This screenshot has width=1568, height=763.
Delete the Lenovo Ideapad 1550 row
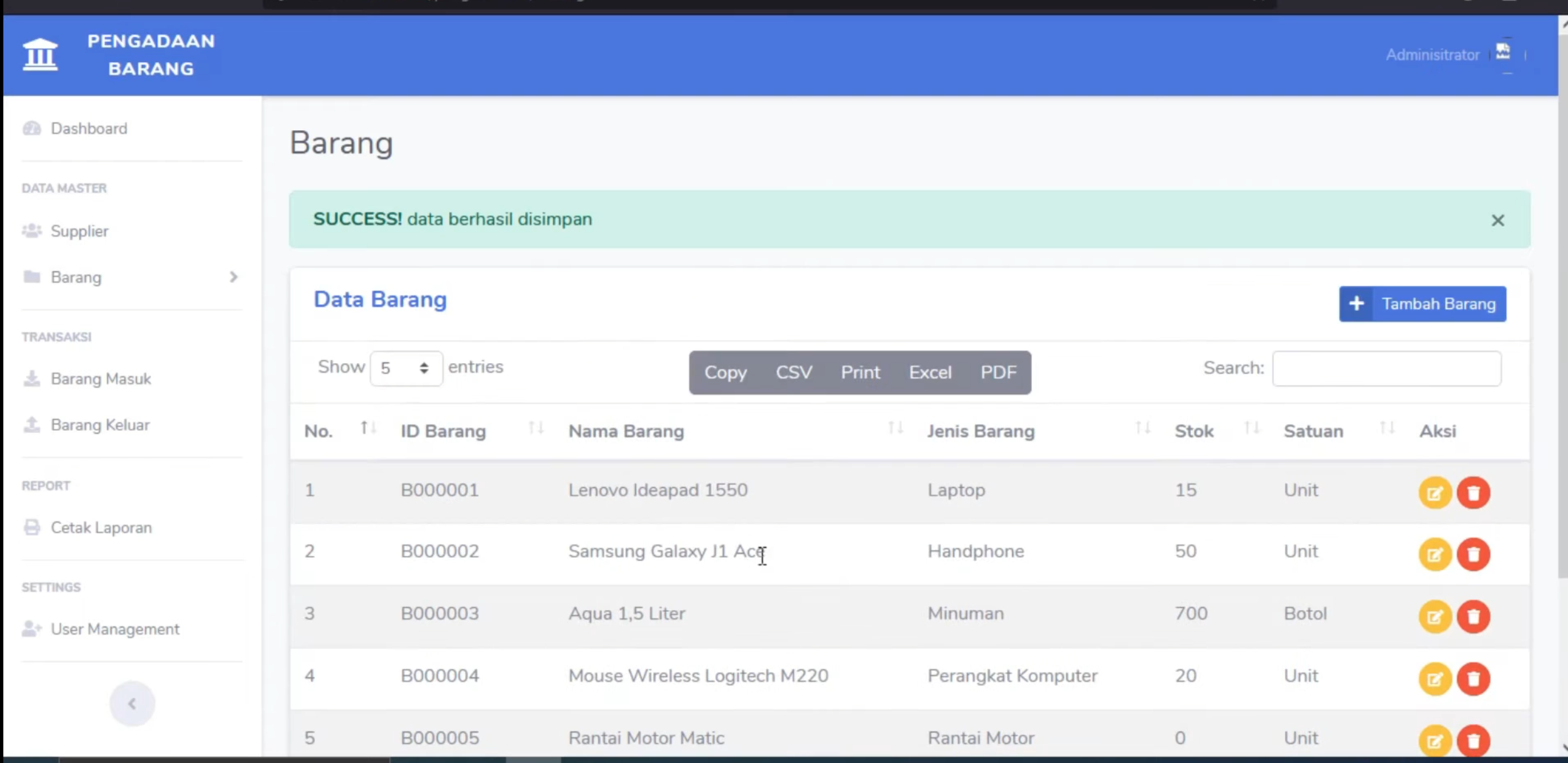pyautogui.click(x=1473, y=493)
